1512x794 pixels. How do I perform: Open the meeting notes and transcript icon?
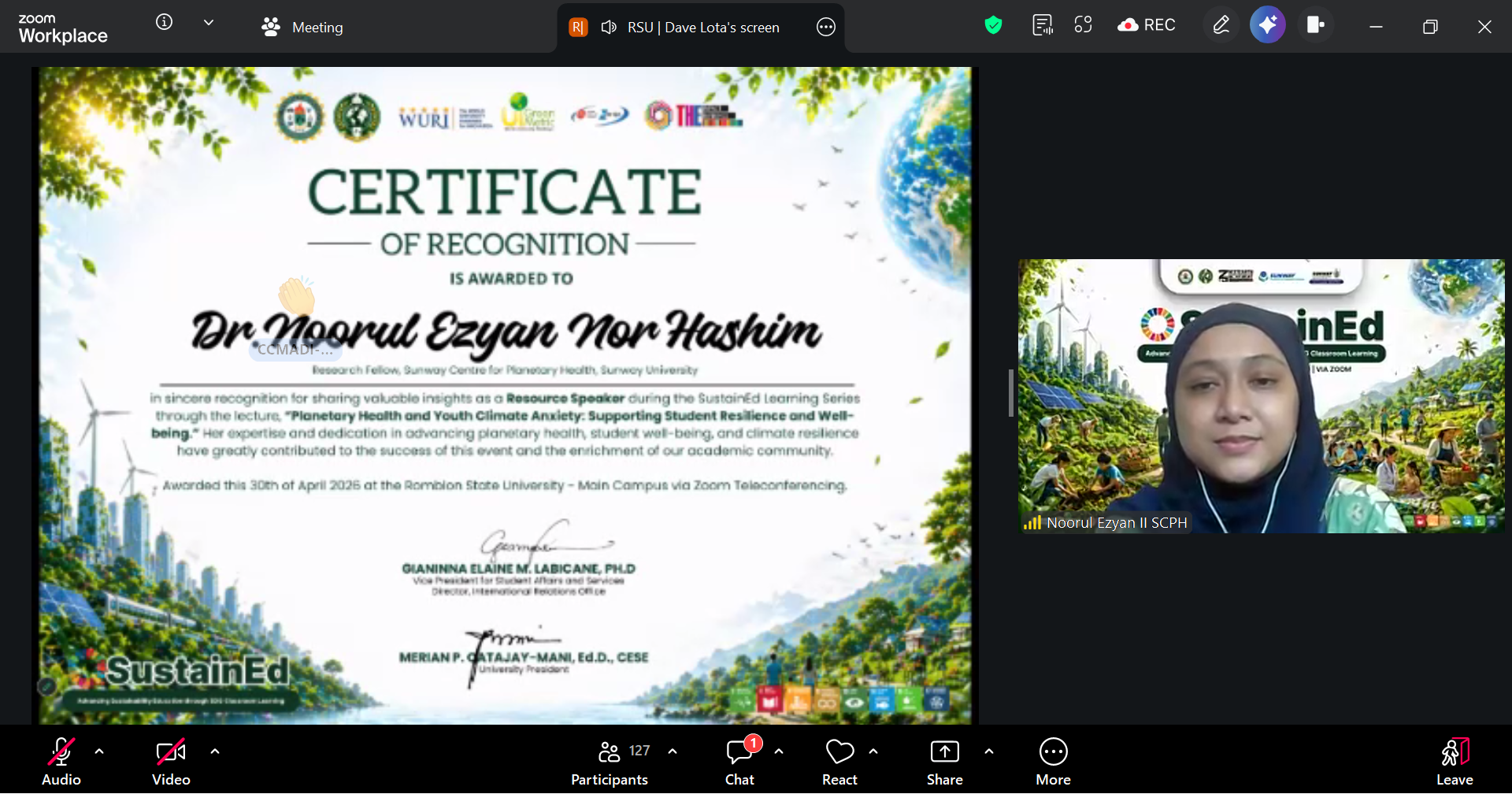[1042, 25]
